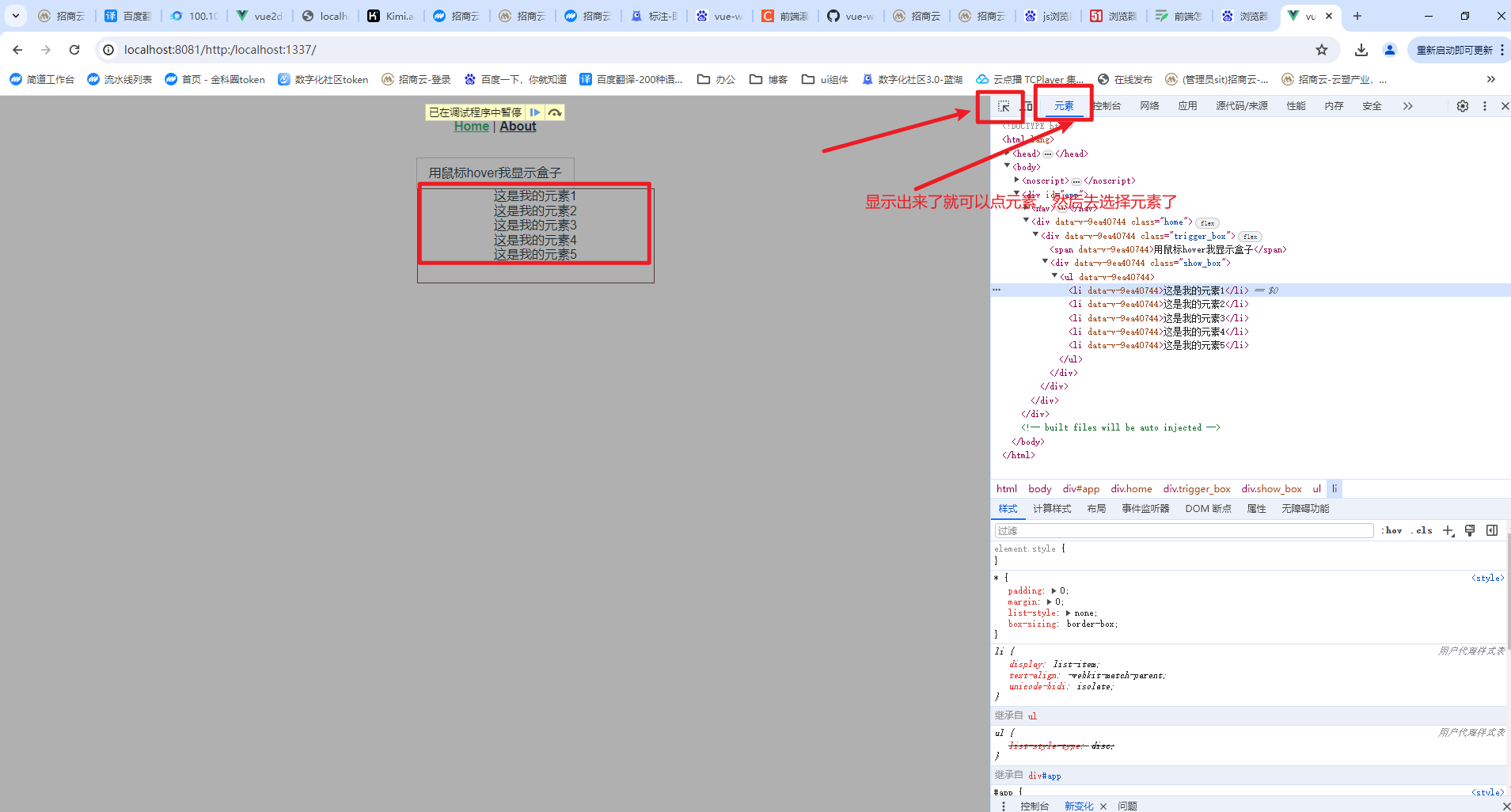Collapse the body node
Image resolution: width=1511 pixels, height=812 pixels.
(x=1008, y=166)
